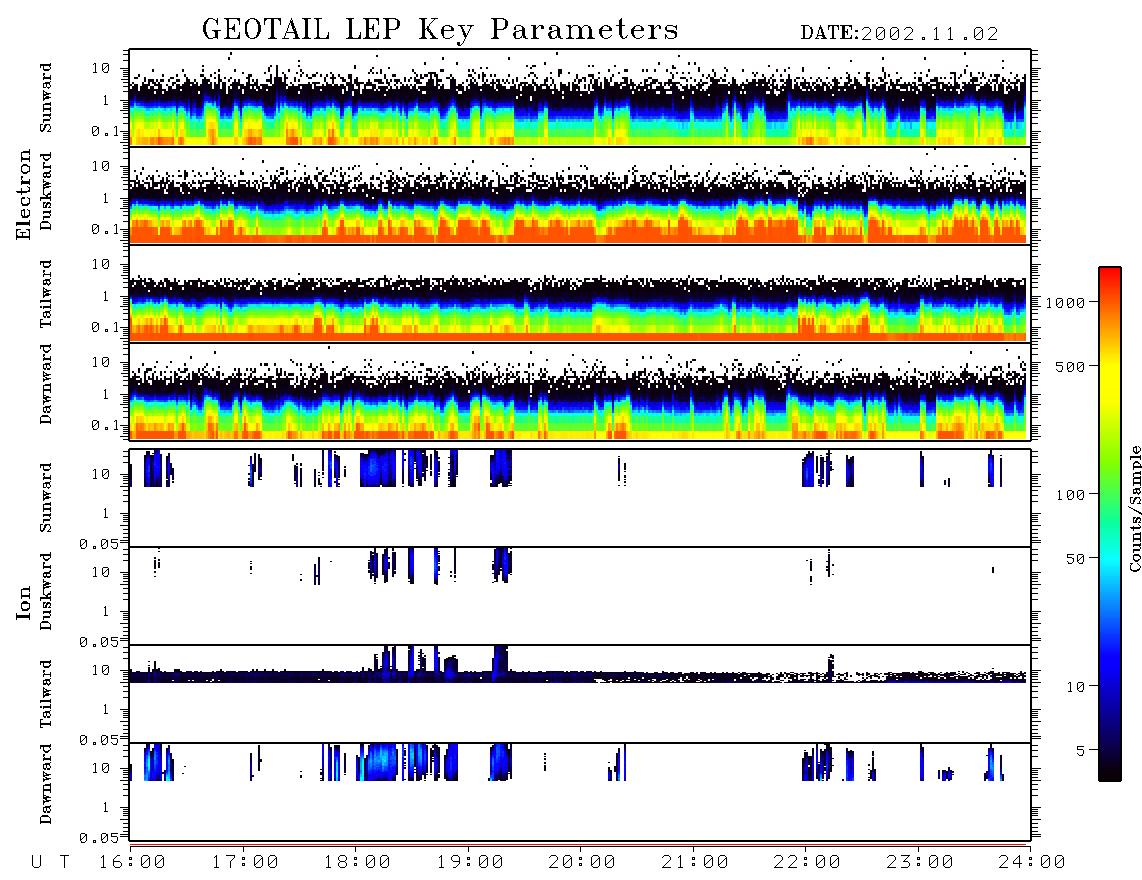Click inside the Electron Duskward spectrogram panel

(x=580, y=195)
